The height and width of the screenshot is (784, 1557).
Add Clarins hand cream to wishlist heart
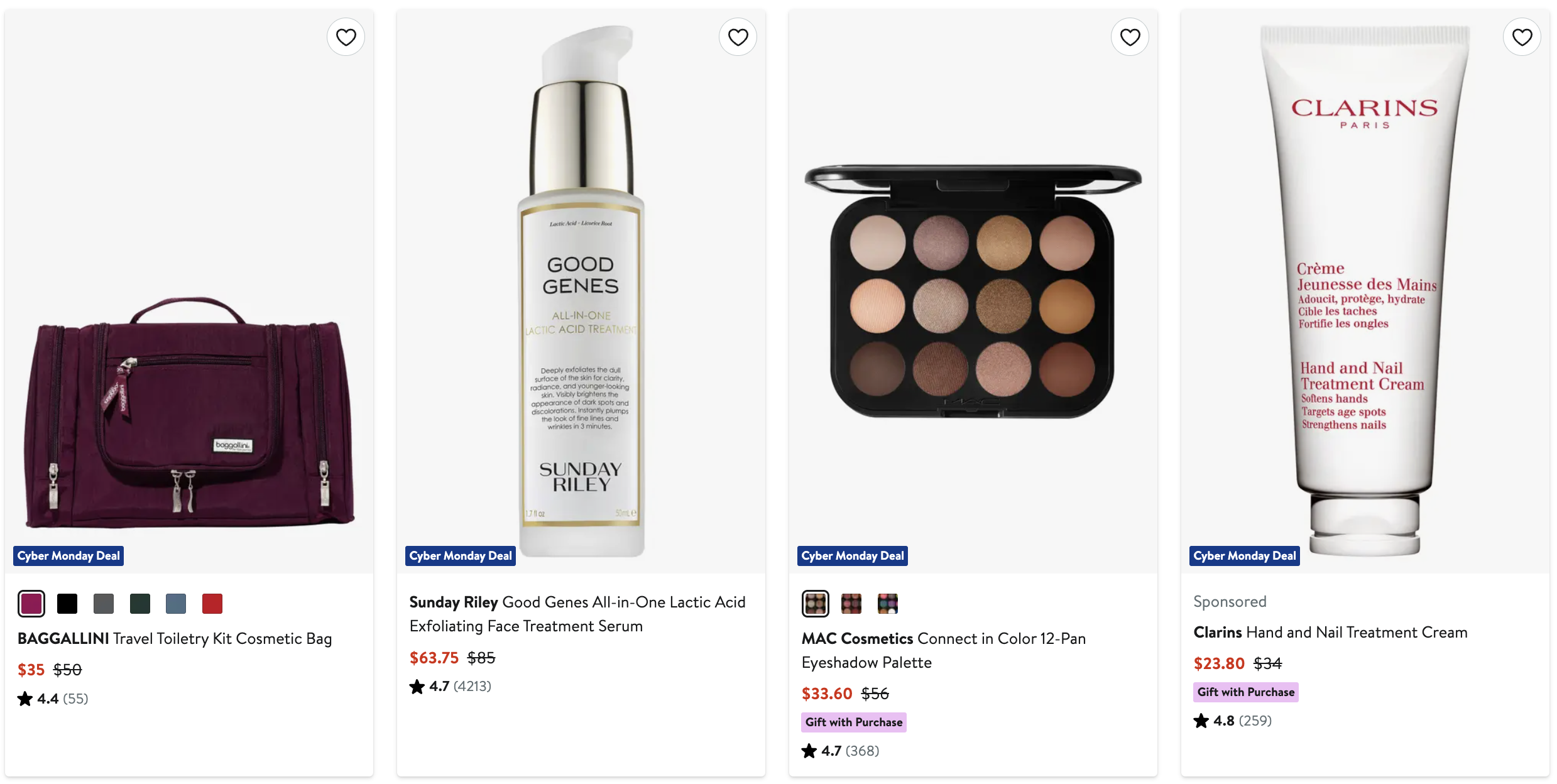(x=1522, y=37)
